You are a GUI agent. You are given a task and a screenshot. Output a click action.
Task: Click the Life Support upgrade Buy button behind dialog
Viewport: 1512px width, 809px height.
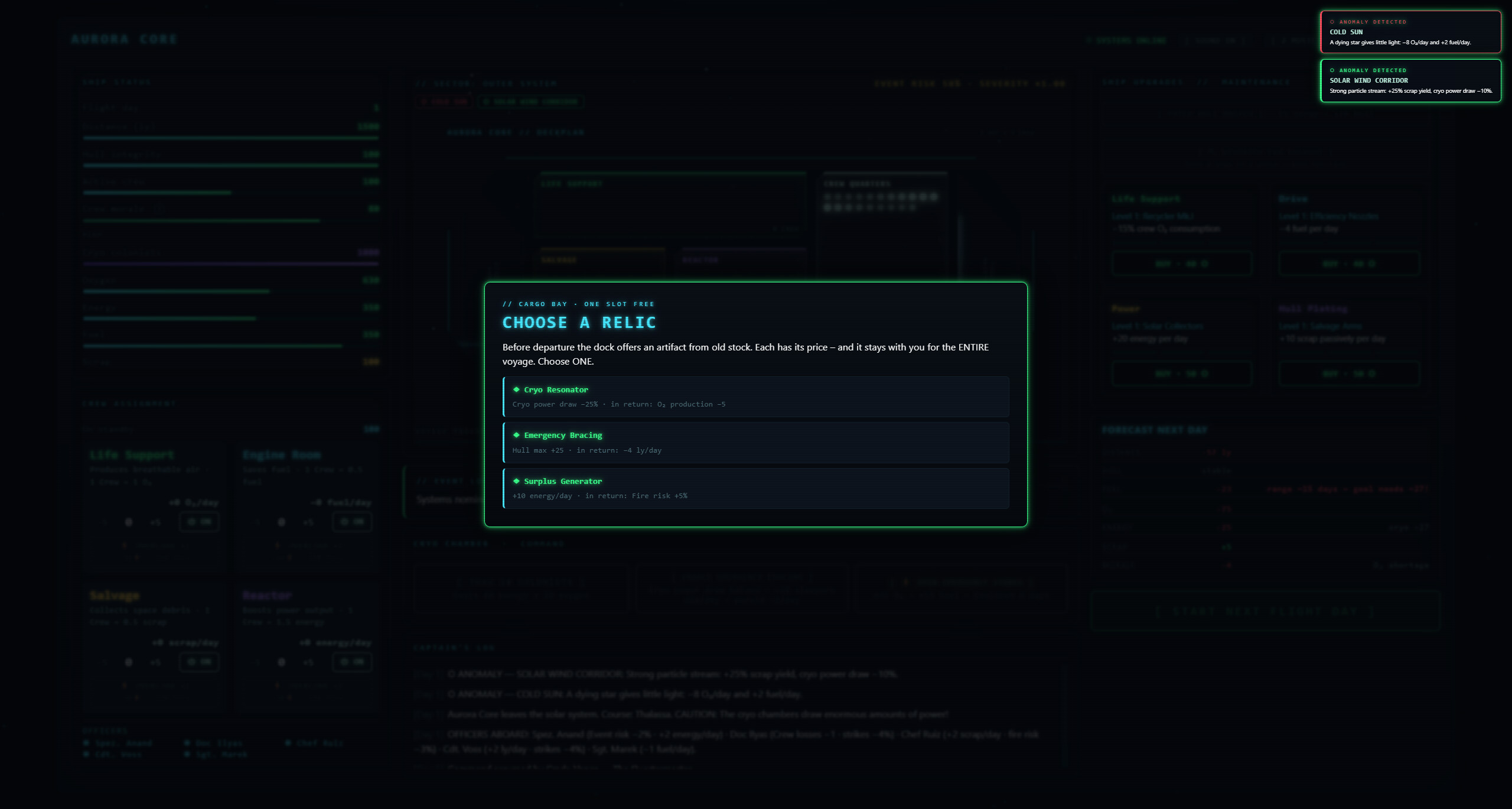tap(1181, 264)
